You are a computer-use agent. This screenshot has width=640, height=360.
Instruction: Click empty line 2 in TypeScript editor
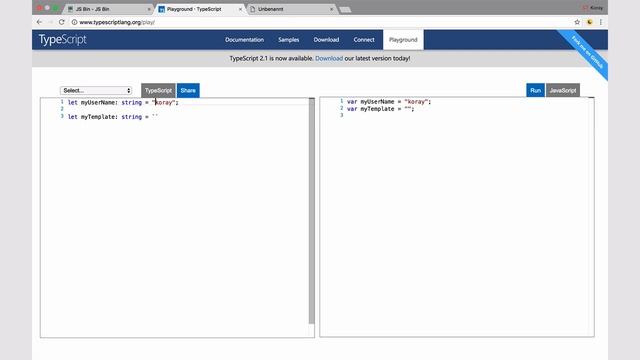pos(188,109)
